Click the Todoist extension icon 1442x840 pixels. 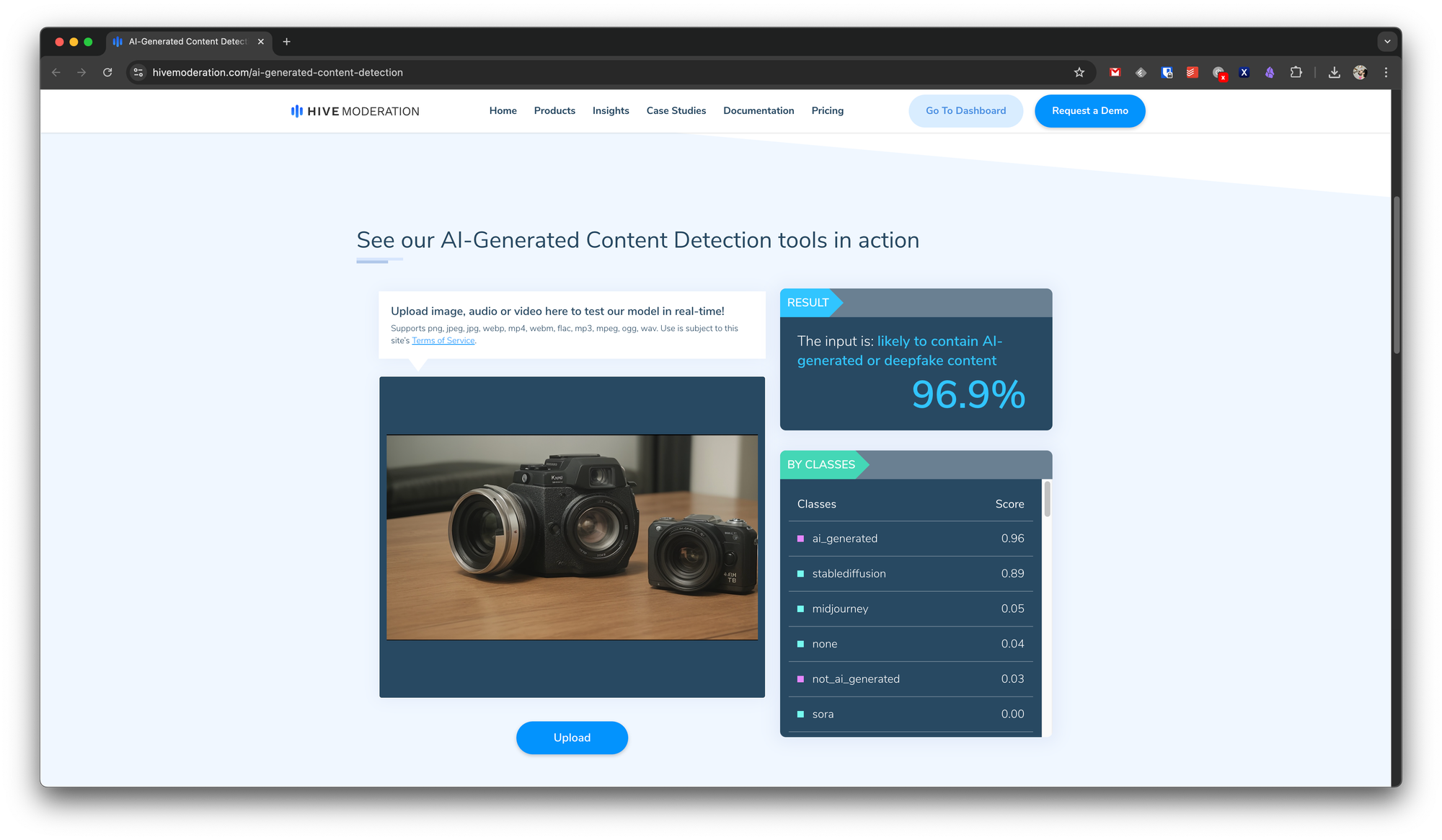[x=1193, y=72]
